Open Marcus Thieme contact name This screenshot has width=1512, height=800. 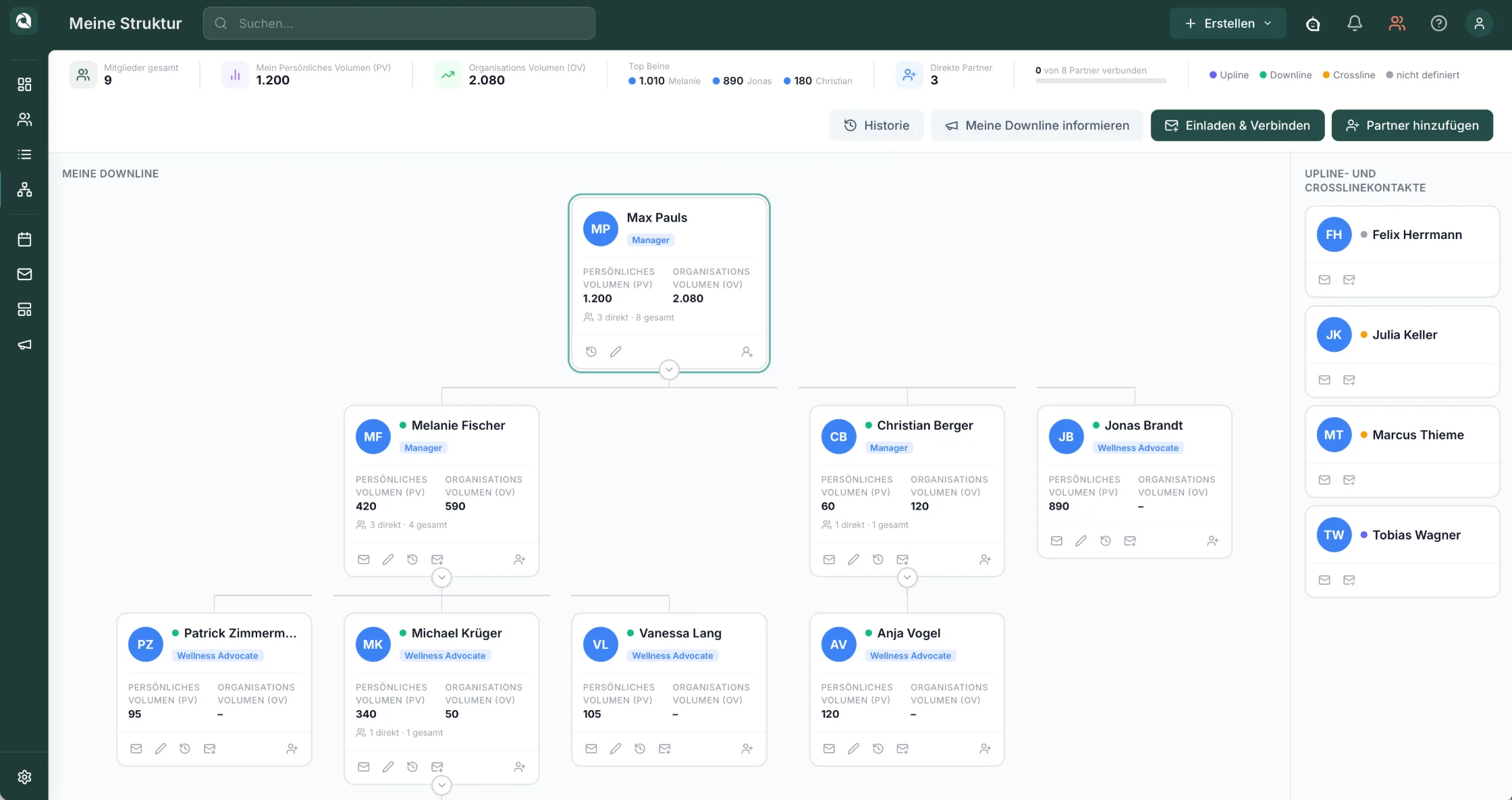point(1417,435)
